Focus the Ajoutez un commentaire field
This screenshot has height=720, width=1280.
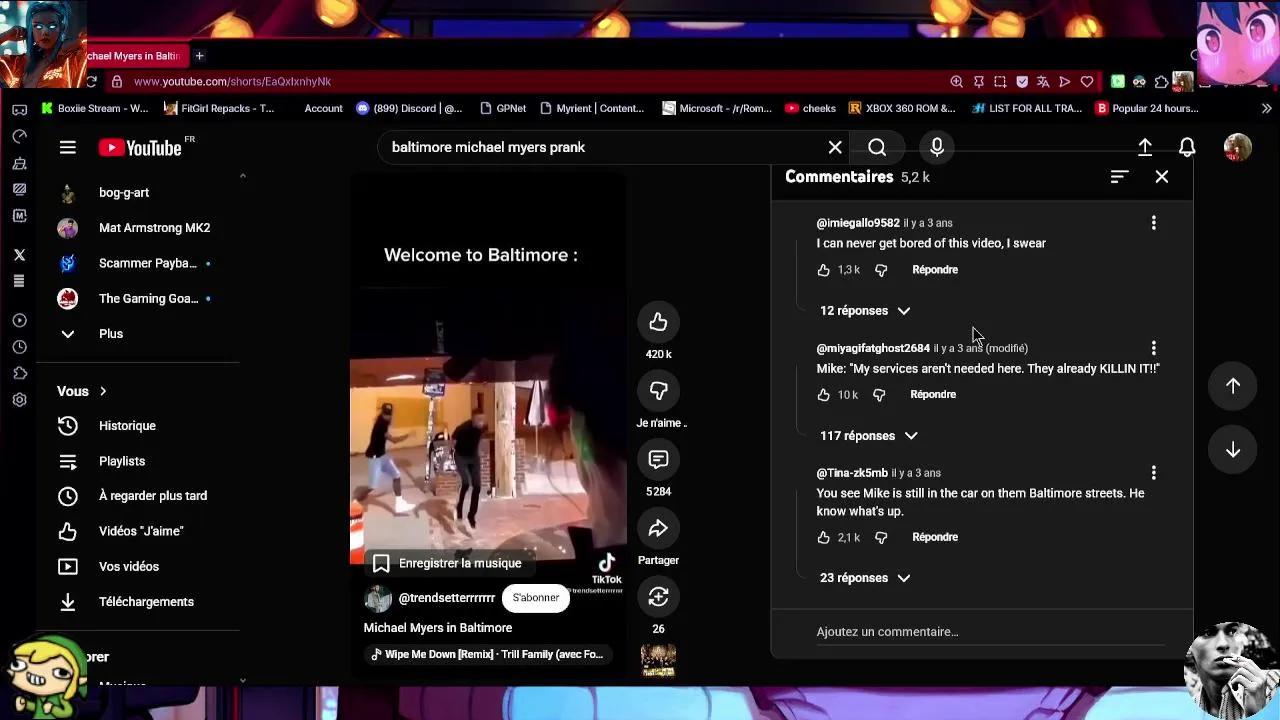[x=990, y=632]
